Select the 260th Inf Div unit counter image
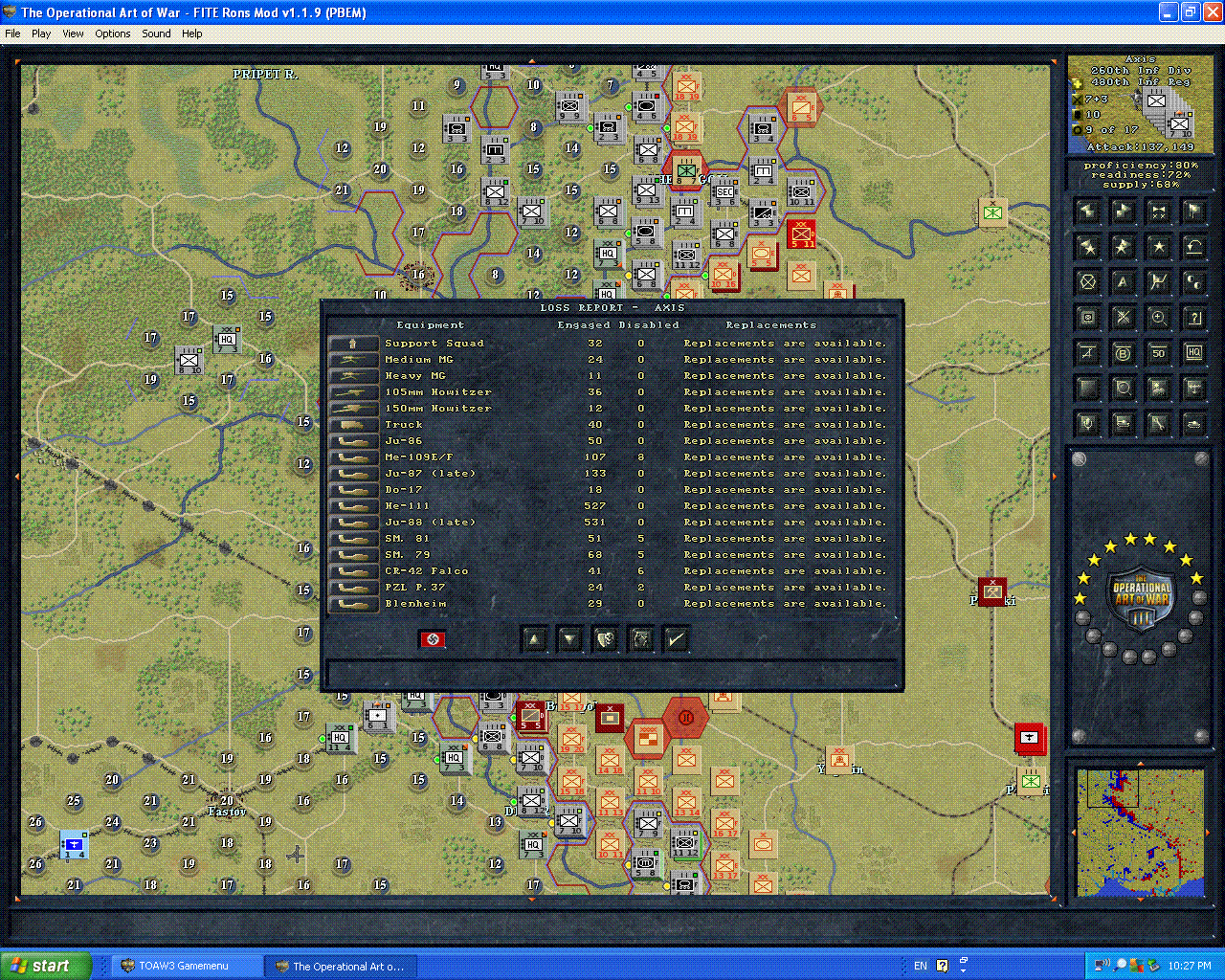 click(x=1168, y=113)
